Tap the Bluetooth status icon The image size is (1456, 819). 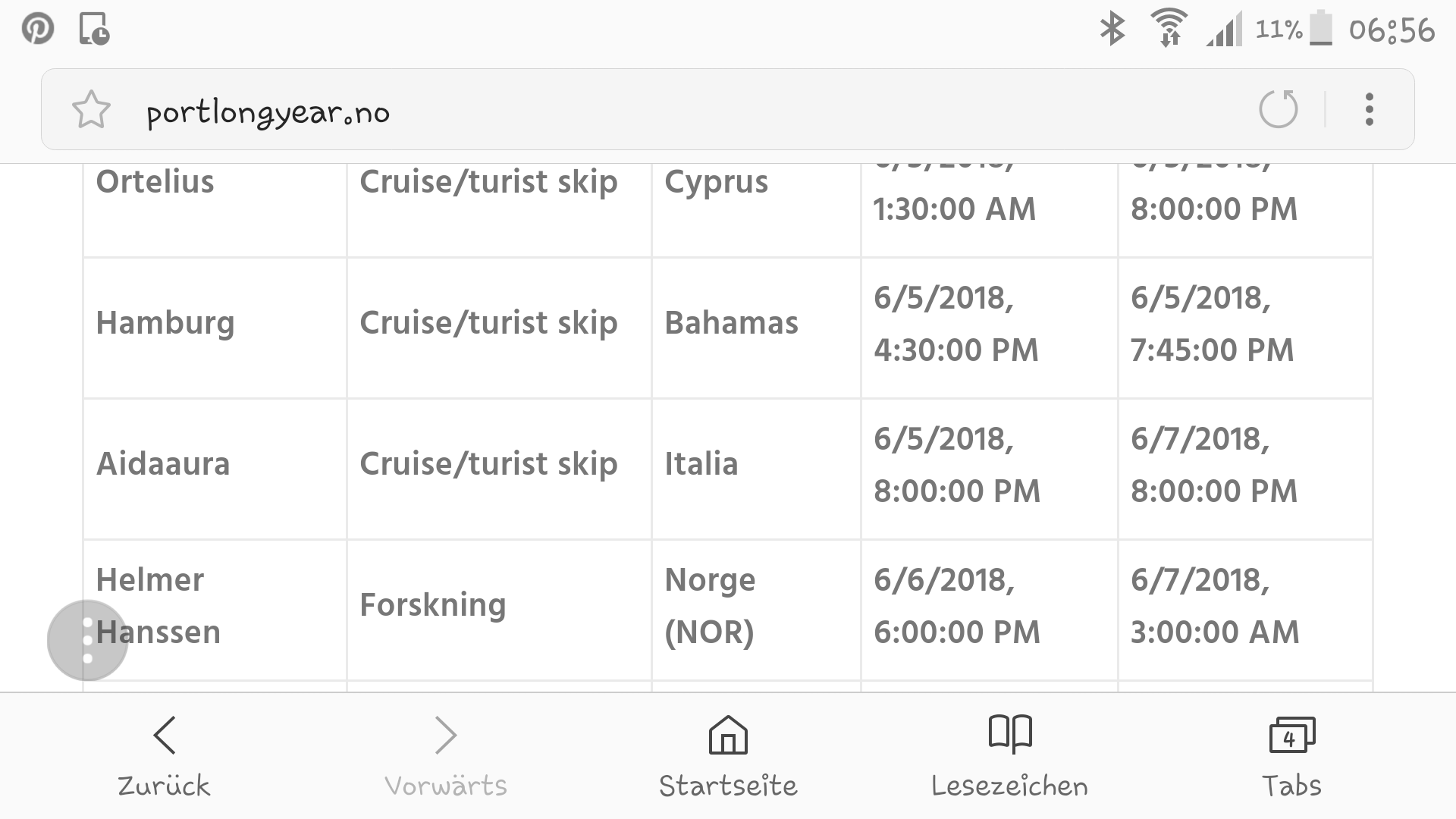(1112, 30)
